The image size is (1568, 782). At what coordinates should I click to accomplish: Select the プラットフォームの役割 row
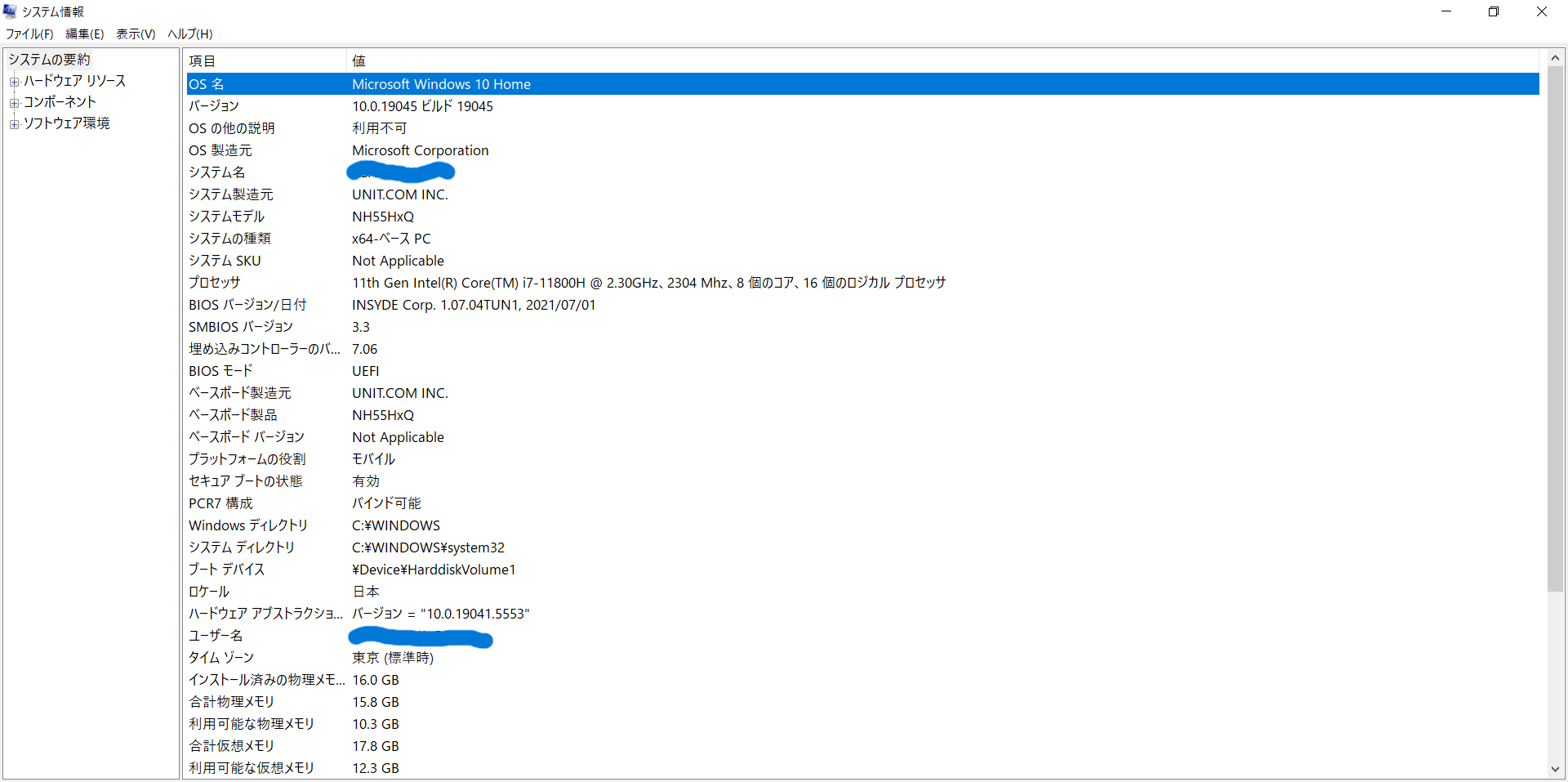[863, 459]
